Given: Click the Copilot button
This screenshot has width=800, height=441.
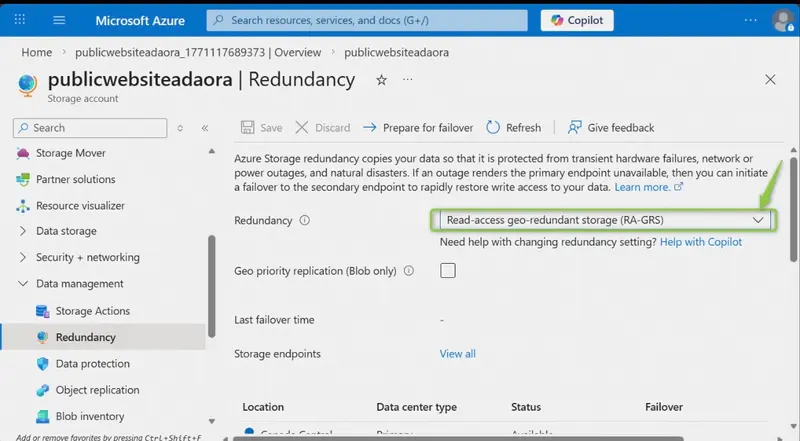Looking at the screenshot, I should [577, 20].
